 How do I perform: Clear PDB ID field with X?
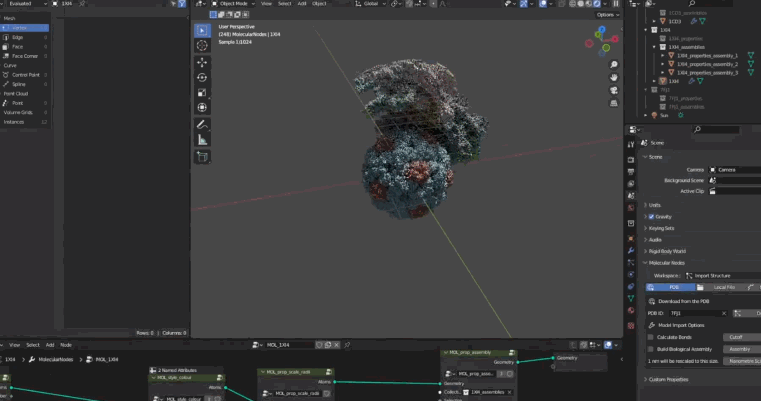[x=724, y=314]
